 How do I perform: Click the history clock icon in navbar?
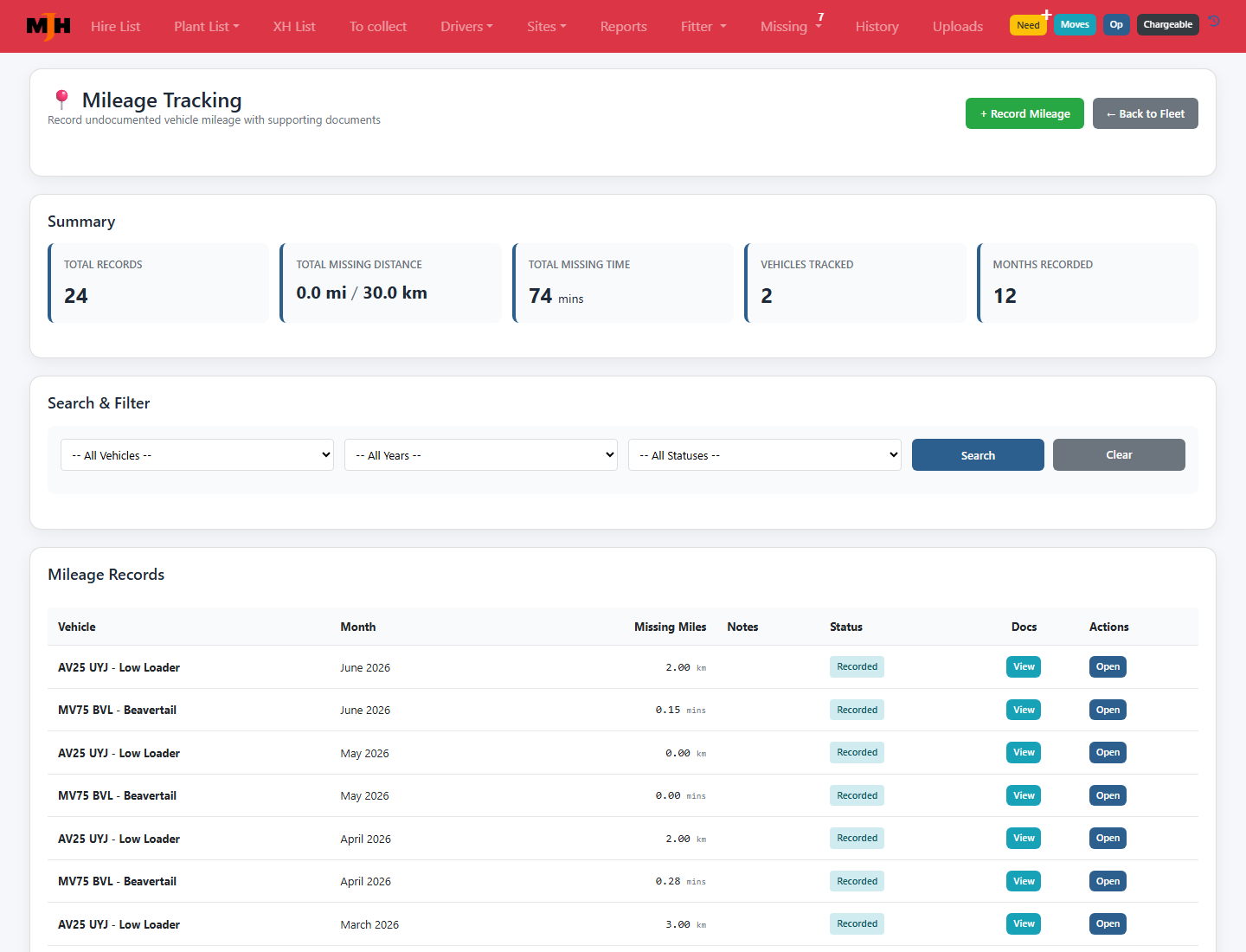coord(1215,21)
